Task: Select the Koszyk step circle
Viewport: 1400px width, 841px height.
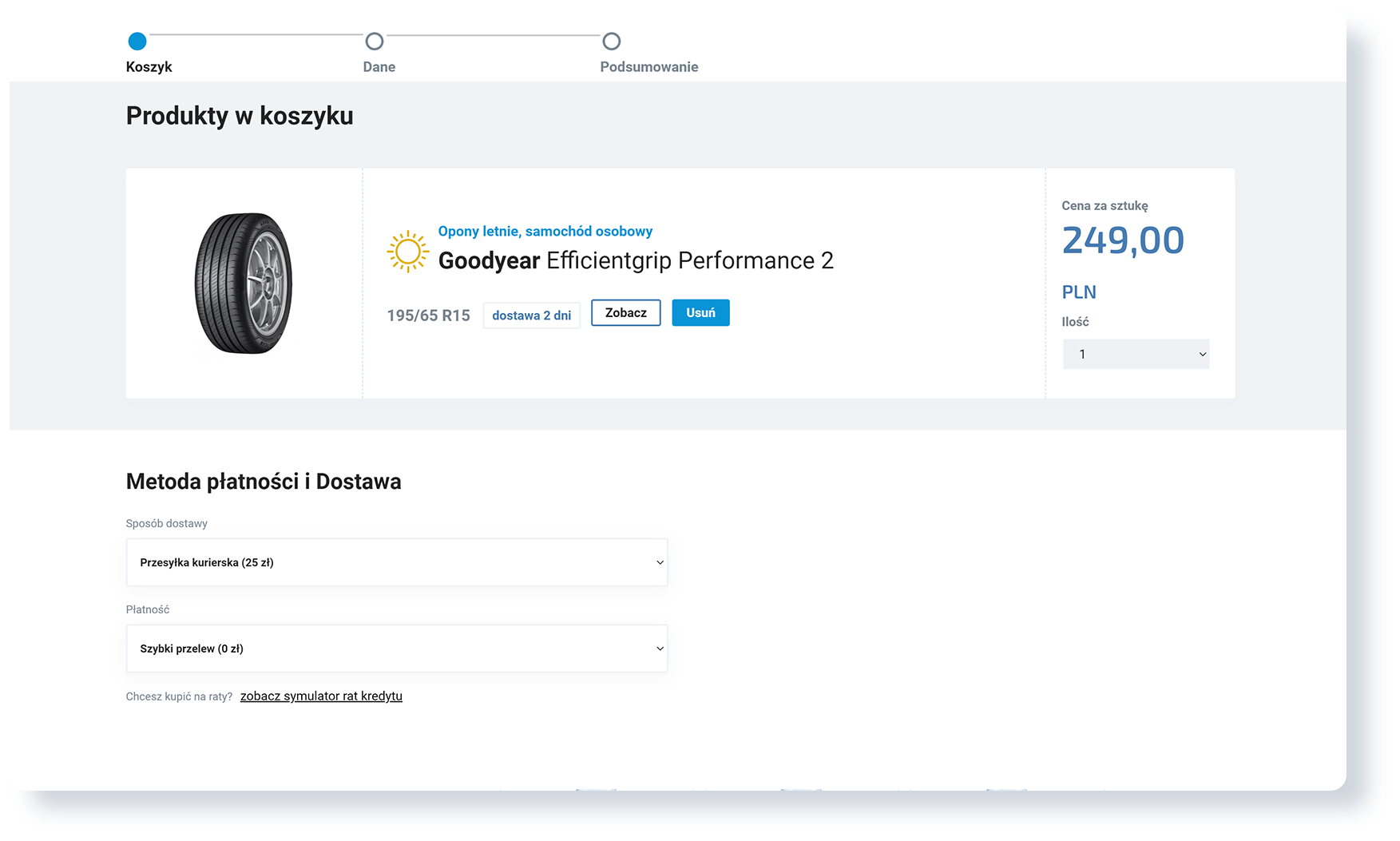Action: [137, 41]
